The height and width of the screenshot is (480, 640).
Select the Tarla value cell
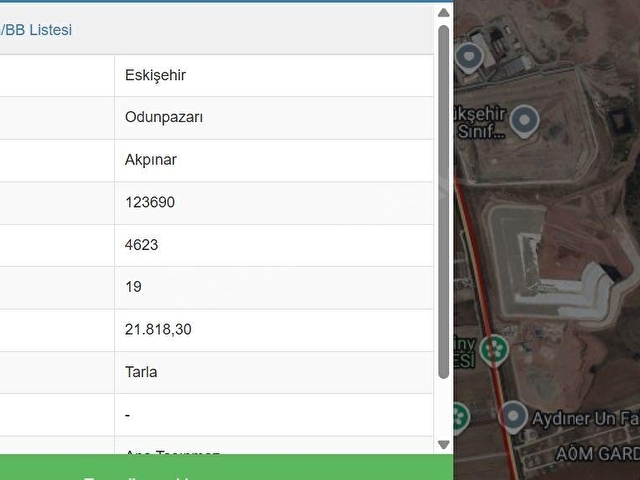(x=274, y=373)
